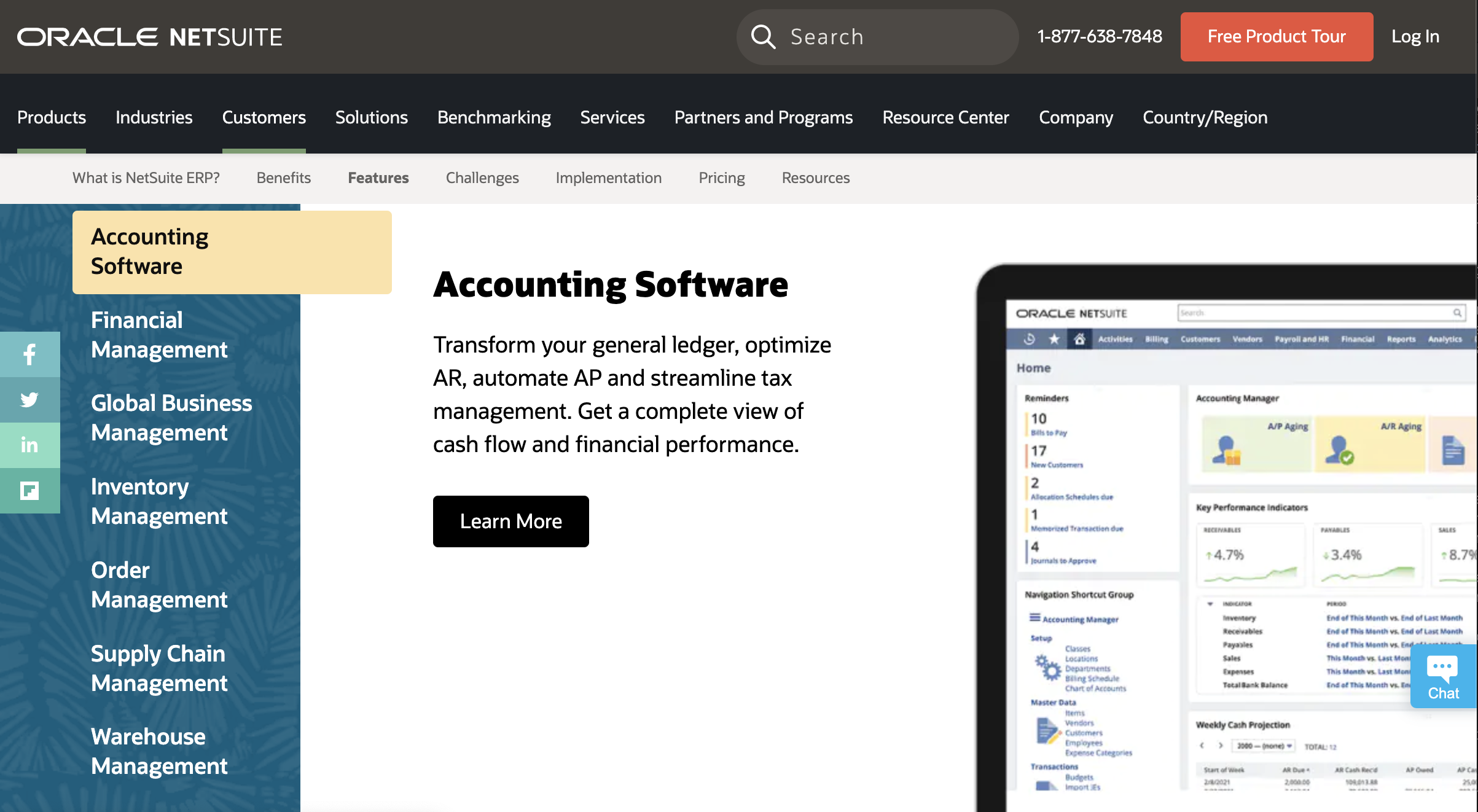Open the Chat widget
The width and height of the screenshot is (1478, 812).
1442,676
